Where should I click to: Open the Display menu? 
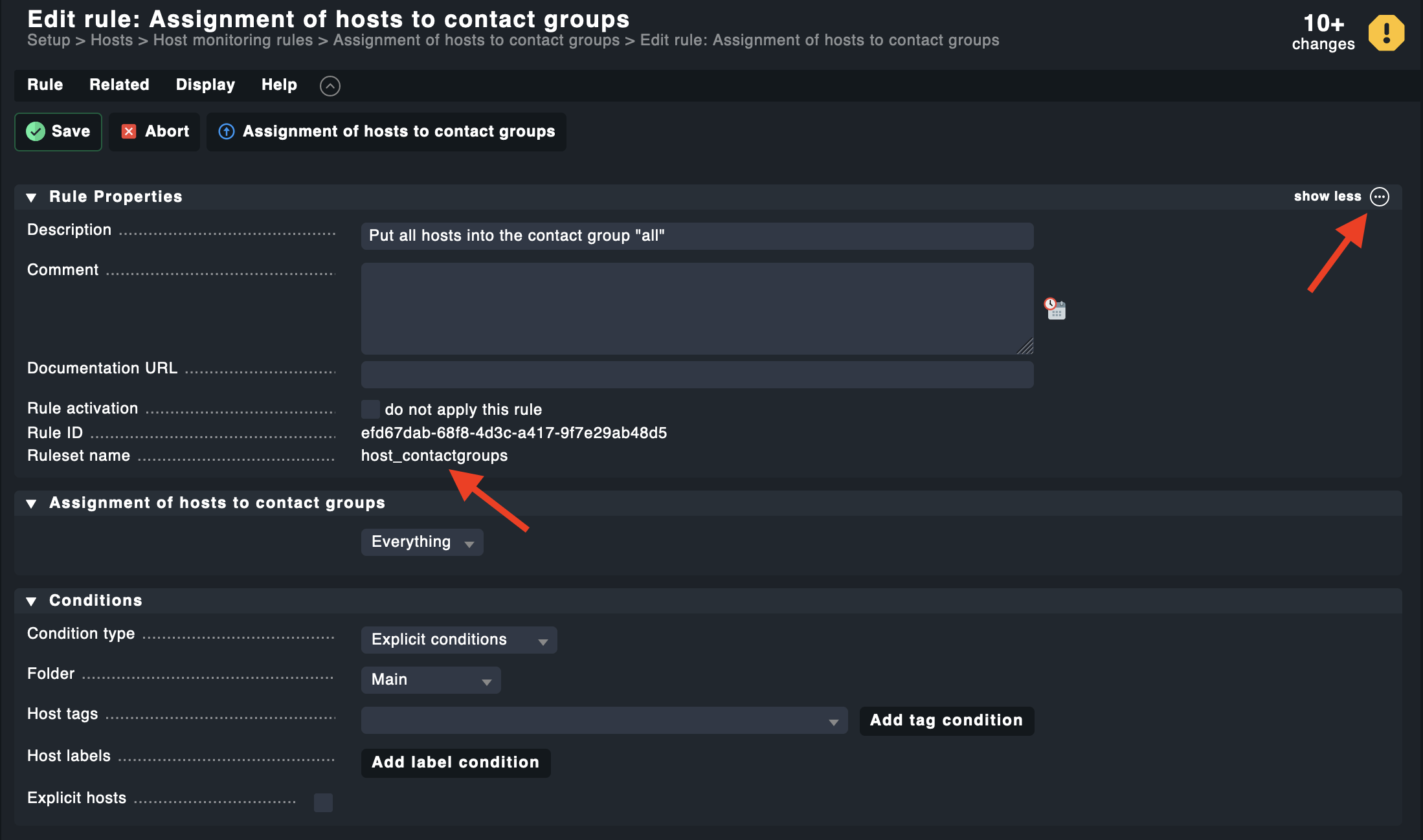205,85
